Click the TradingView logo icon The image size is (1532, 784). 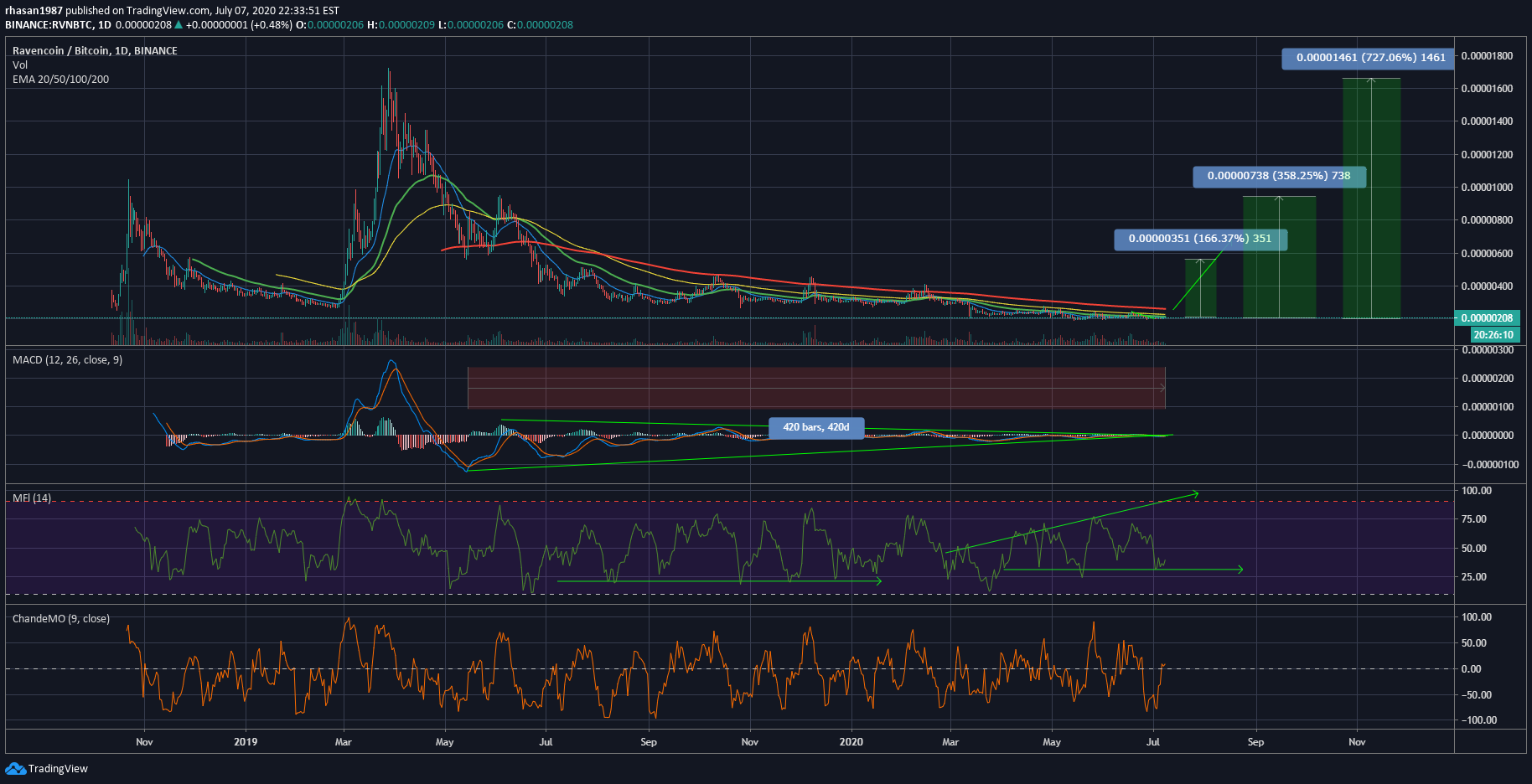(15, 769)
